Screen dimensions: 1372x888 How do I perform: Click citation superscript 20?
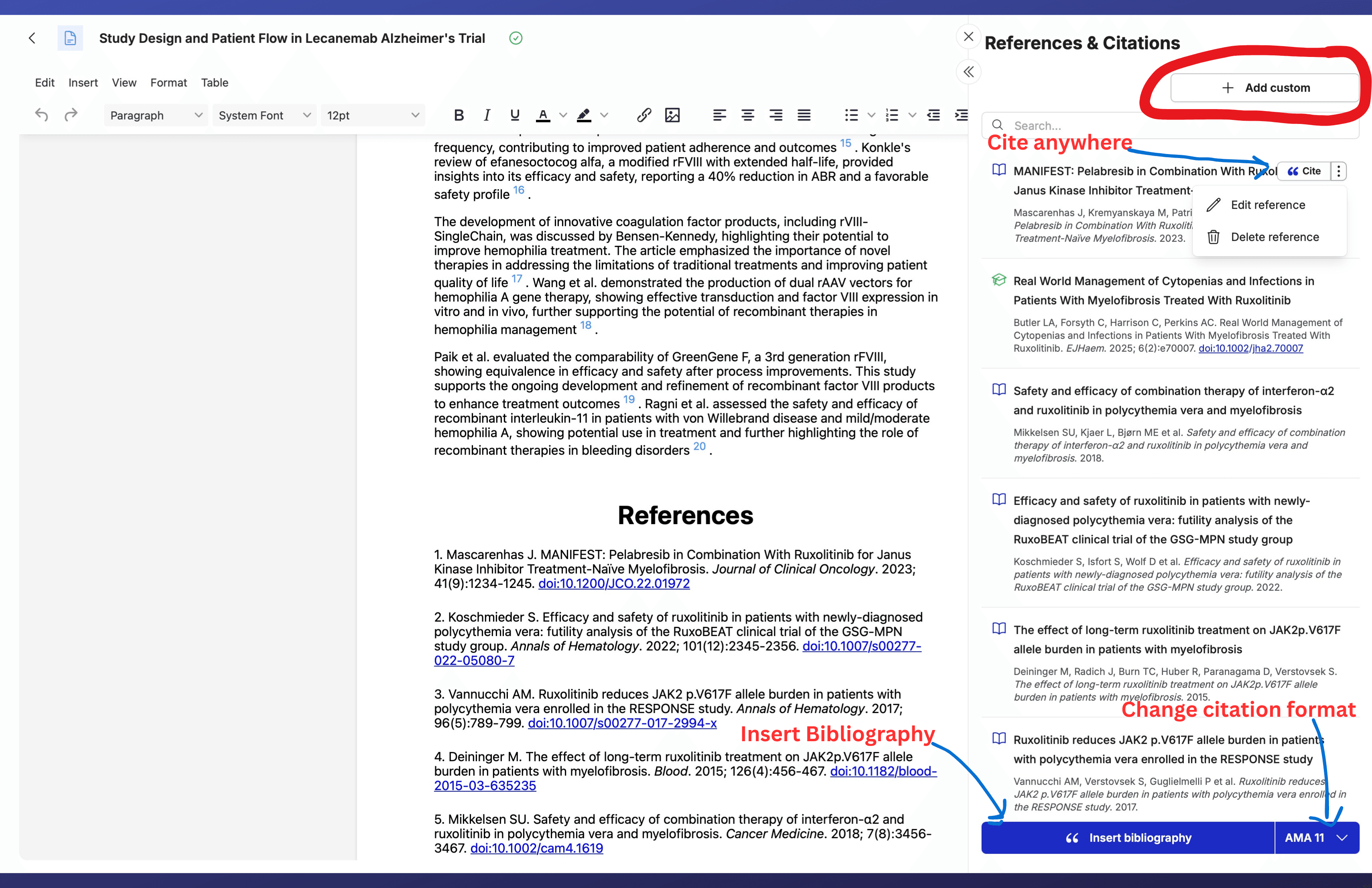coord(699,446)
